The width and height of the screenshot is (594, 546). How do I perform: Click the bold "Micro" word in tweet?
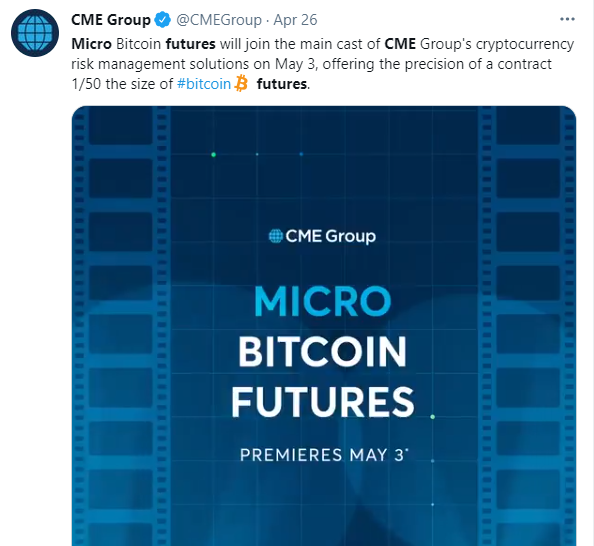[91, 44]
